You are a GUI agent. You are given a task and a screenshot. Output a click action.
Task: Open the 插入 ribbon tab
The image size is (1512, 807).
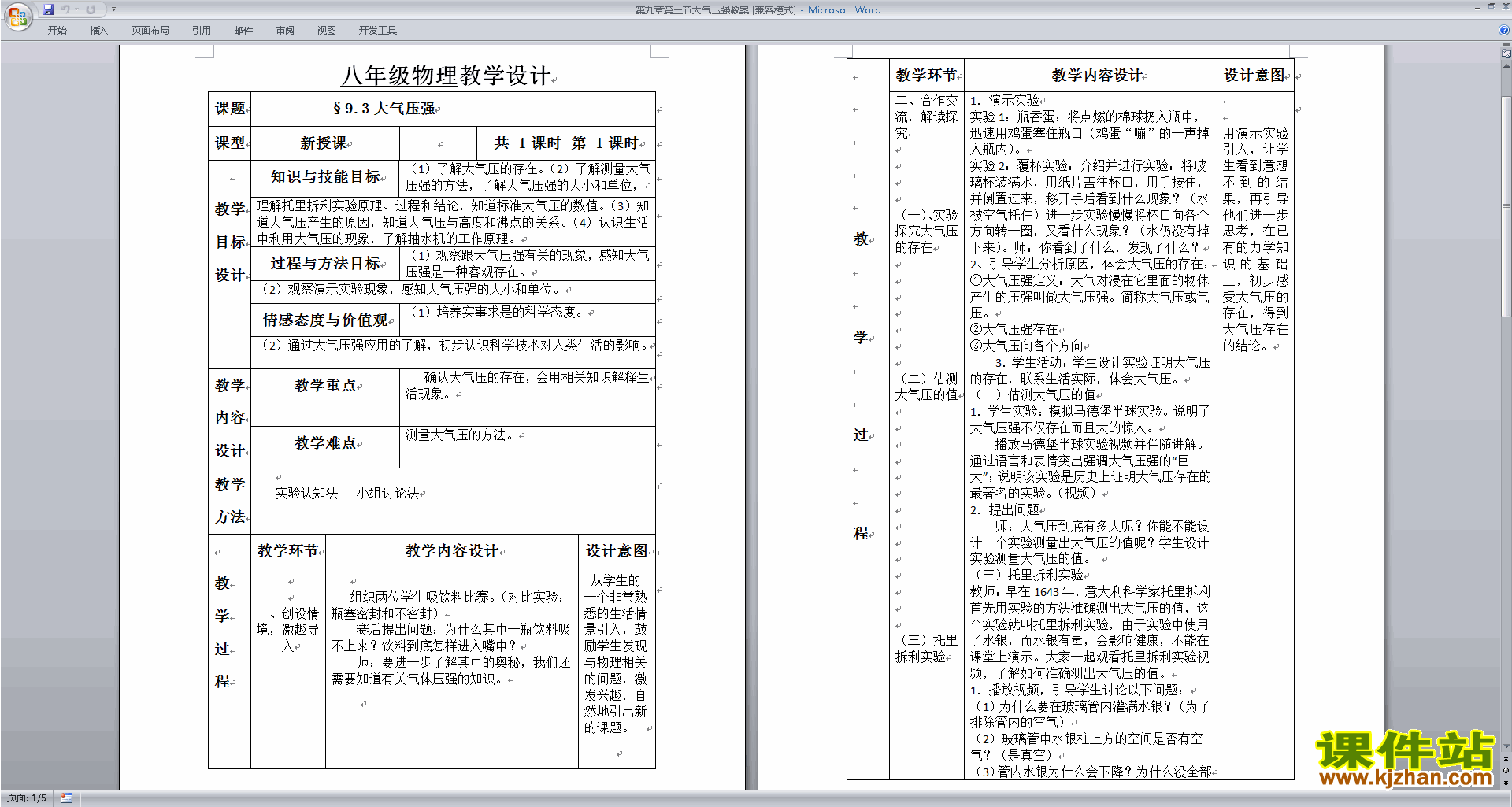pyautogui.click(x=98, y=31)
